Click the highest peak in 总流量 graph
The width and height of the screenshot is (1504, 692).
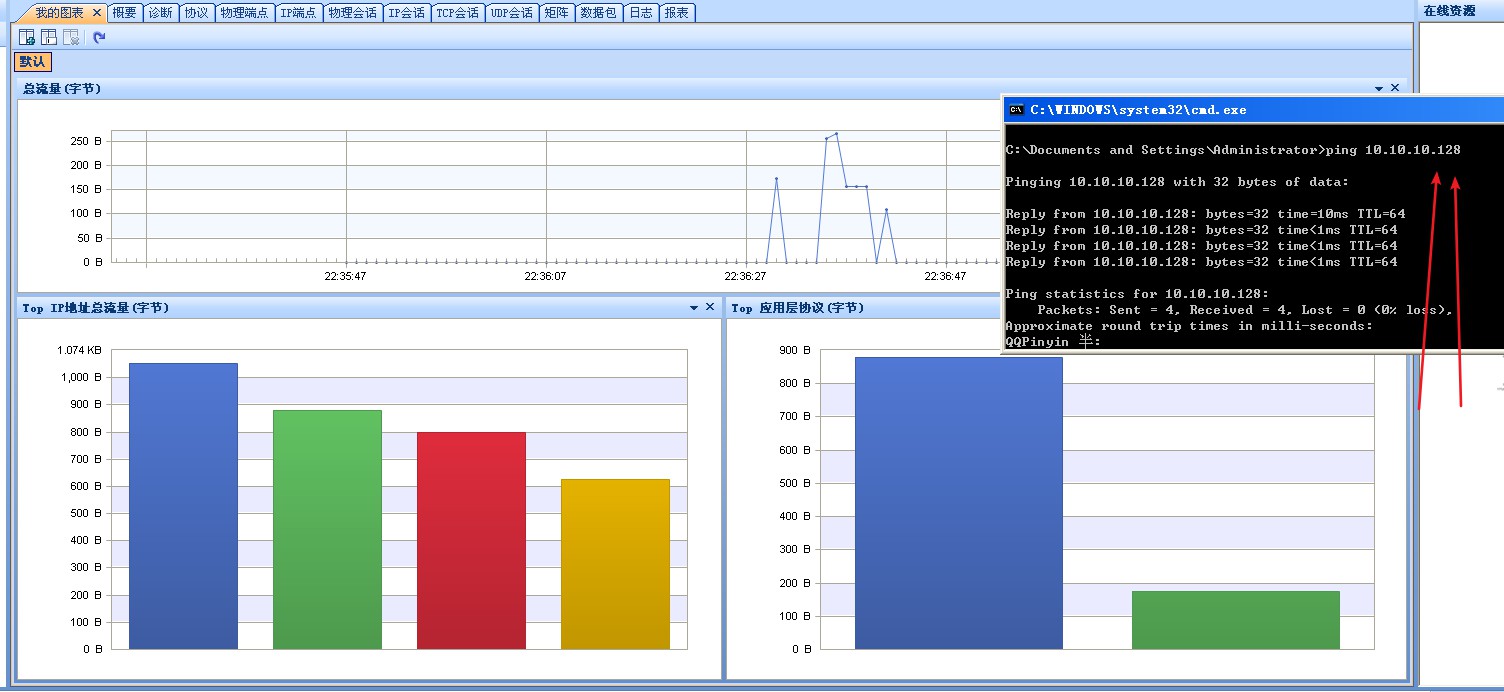tap(836, 134)
